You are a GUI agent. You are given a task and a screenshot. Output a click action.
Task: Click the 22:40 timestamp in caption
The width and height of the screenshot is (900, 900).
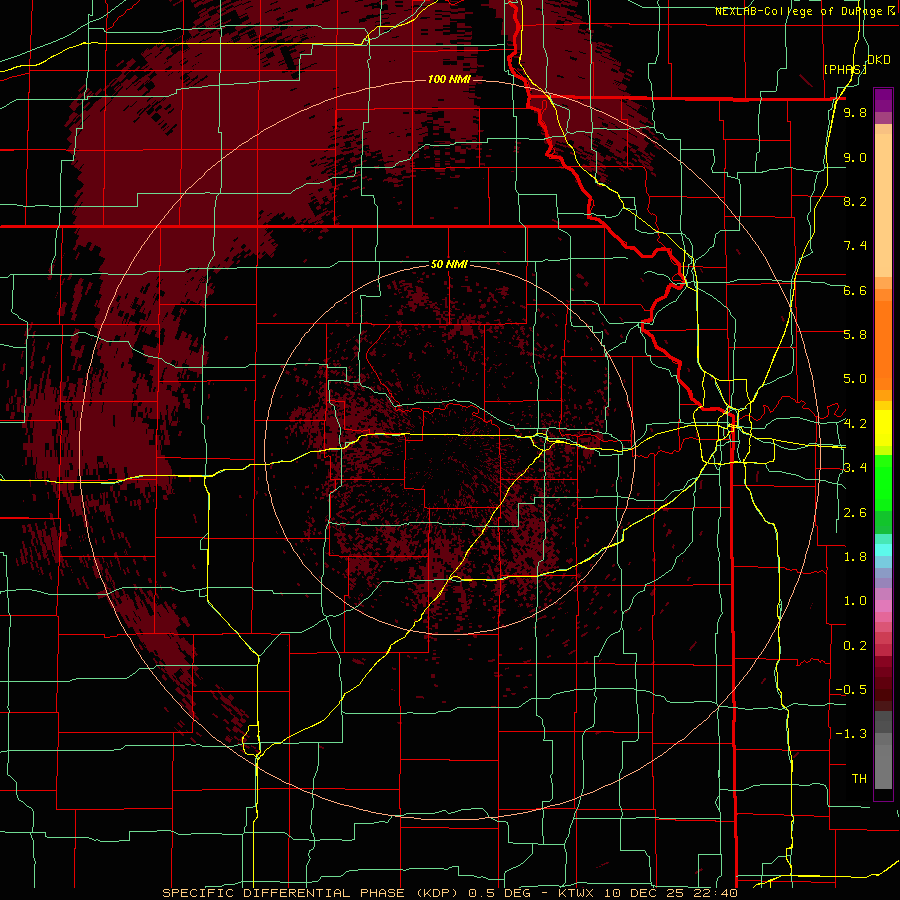[x=717, y=893]
